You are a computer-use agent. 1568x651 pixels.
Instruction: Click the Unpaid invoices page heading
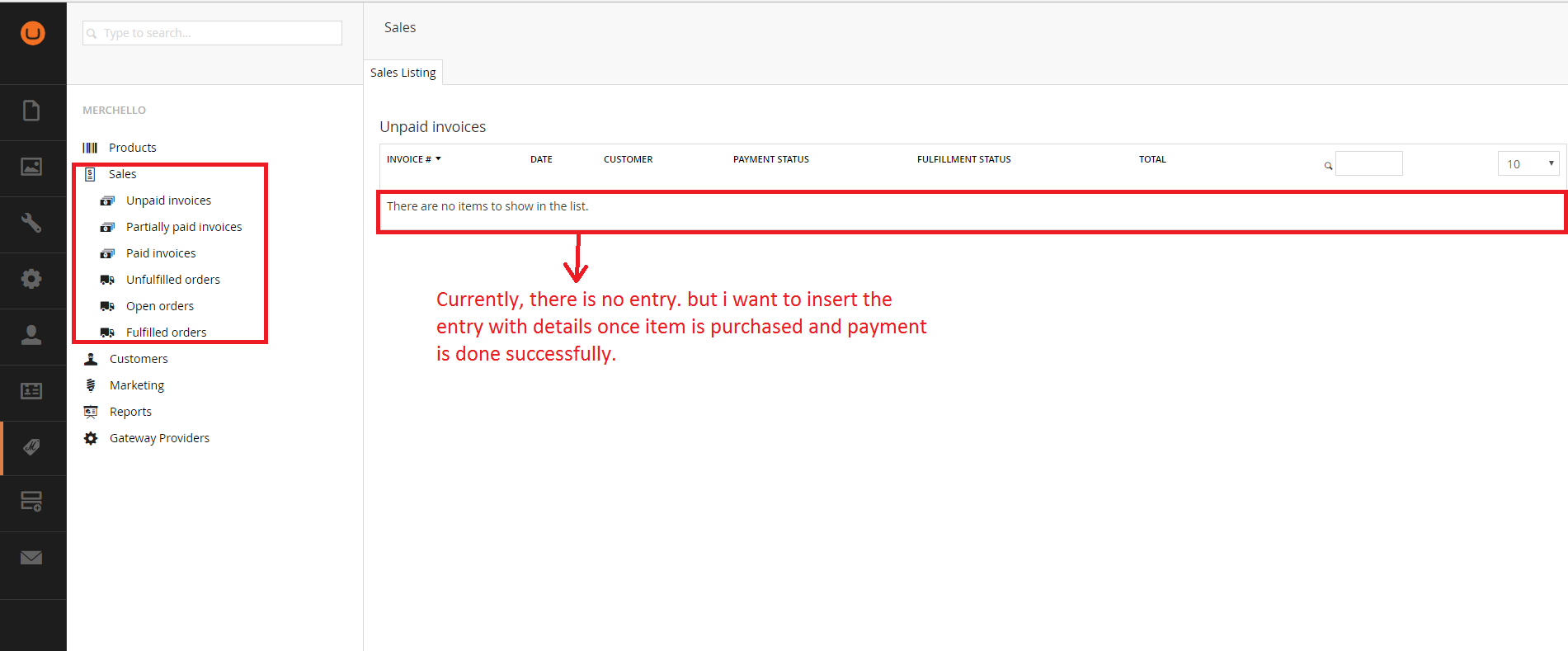tap(433, 127)
